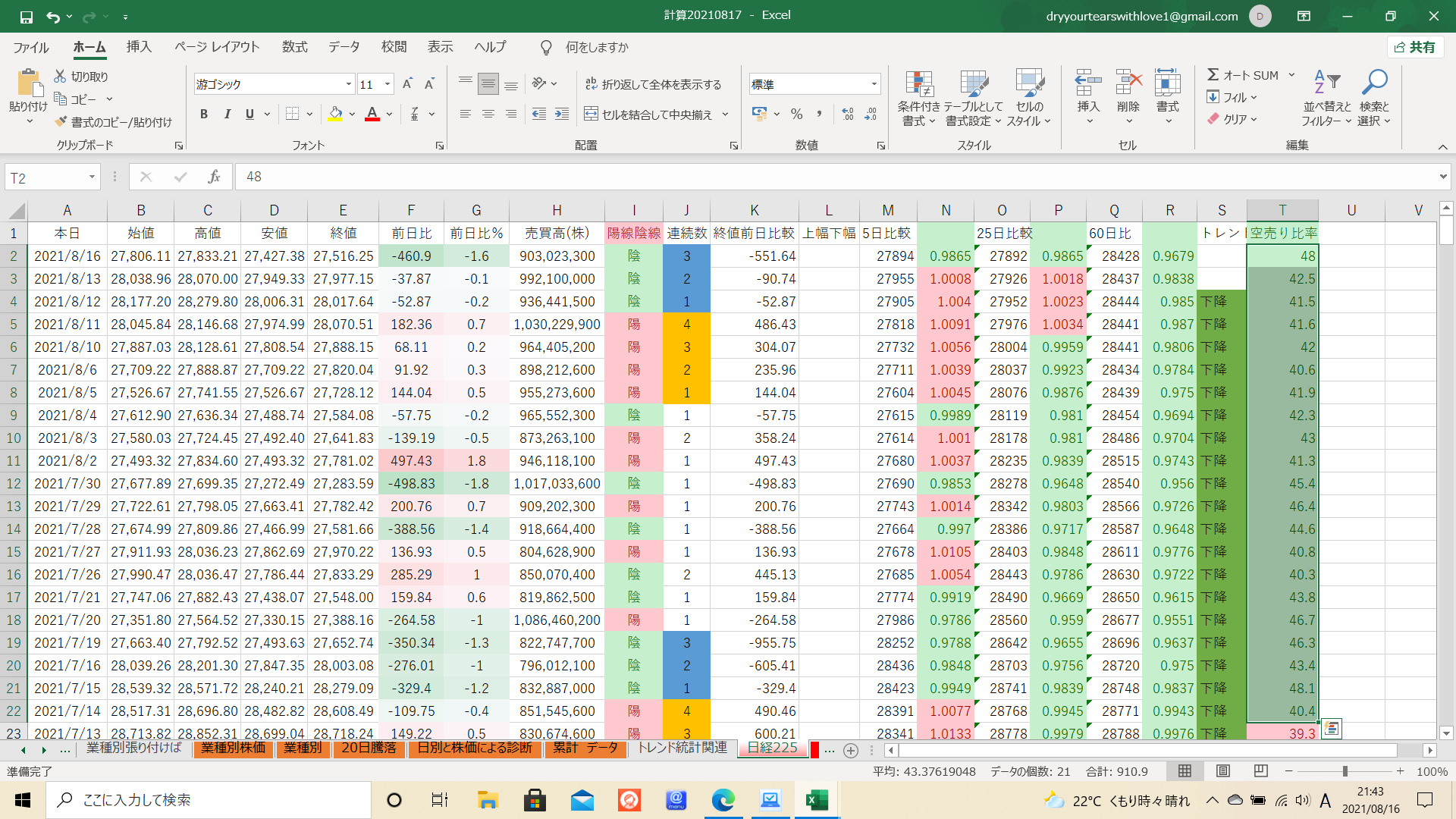Toggle wrap text to show all
This screenshot has height=819, width=1456.
tap(653, 84)
